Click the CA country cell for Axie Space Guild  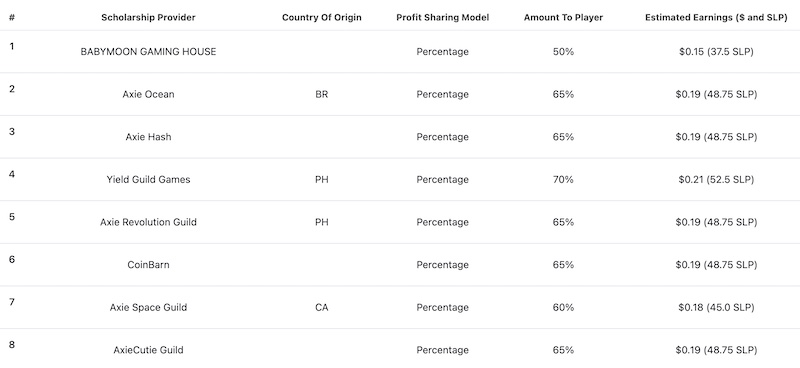pyautogui.click(x=321, y=307)
